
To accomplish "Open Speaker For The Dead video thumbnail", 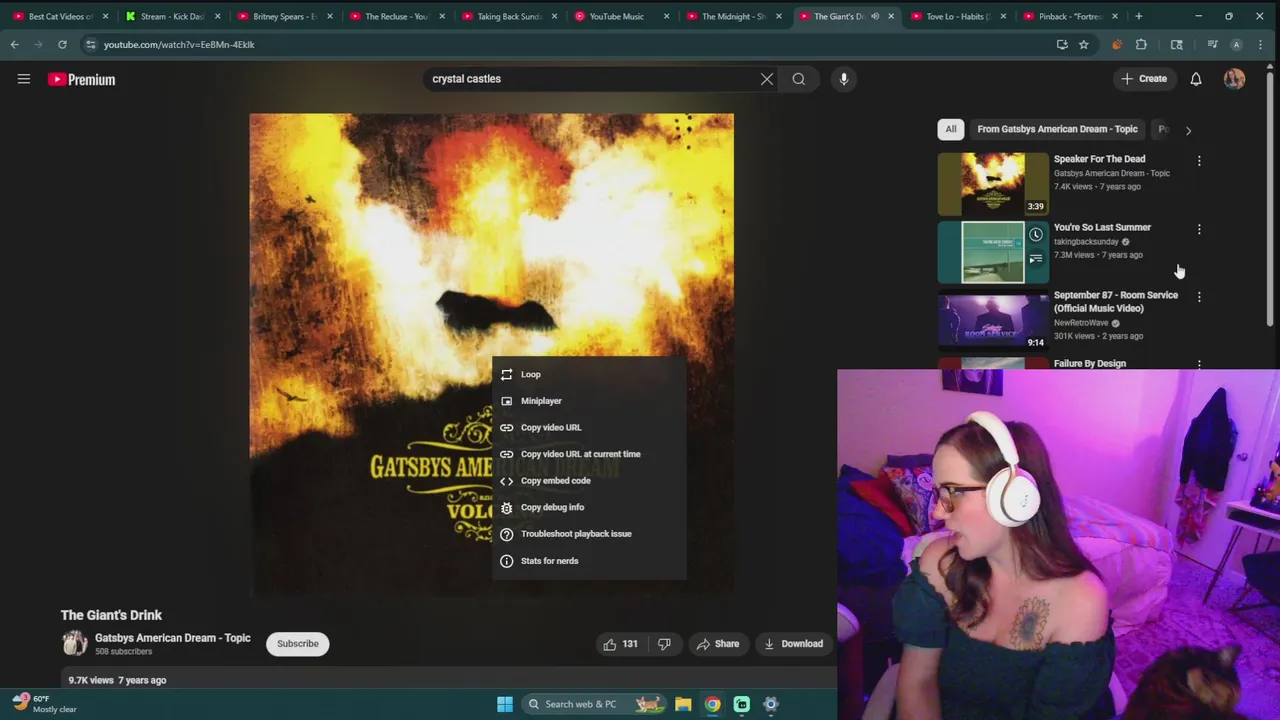I will [x=993, y=184].
